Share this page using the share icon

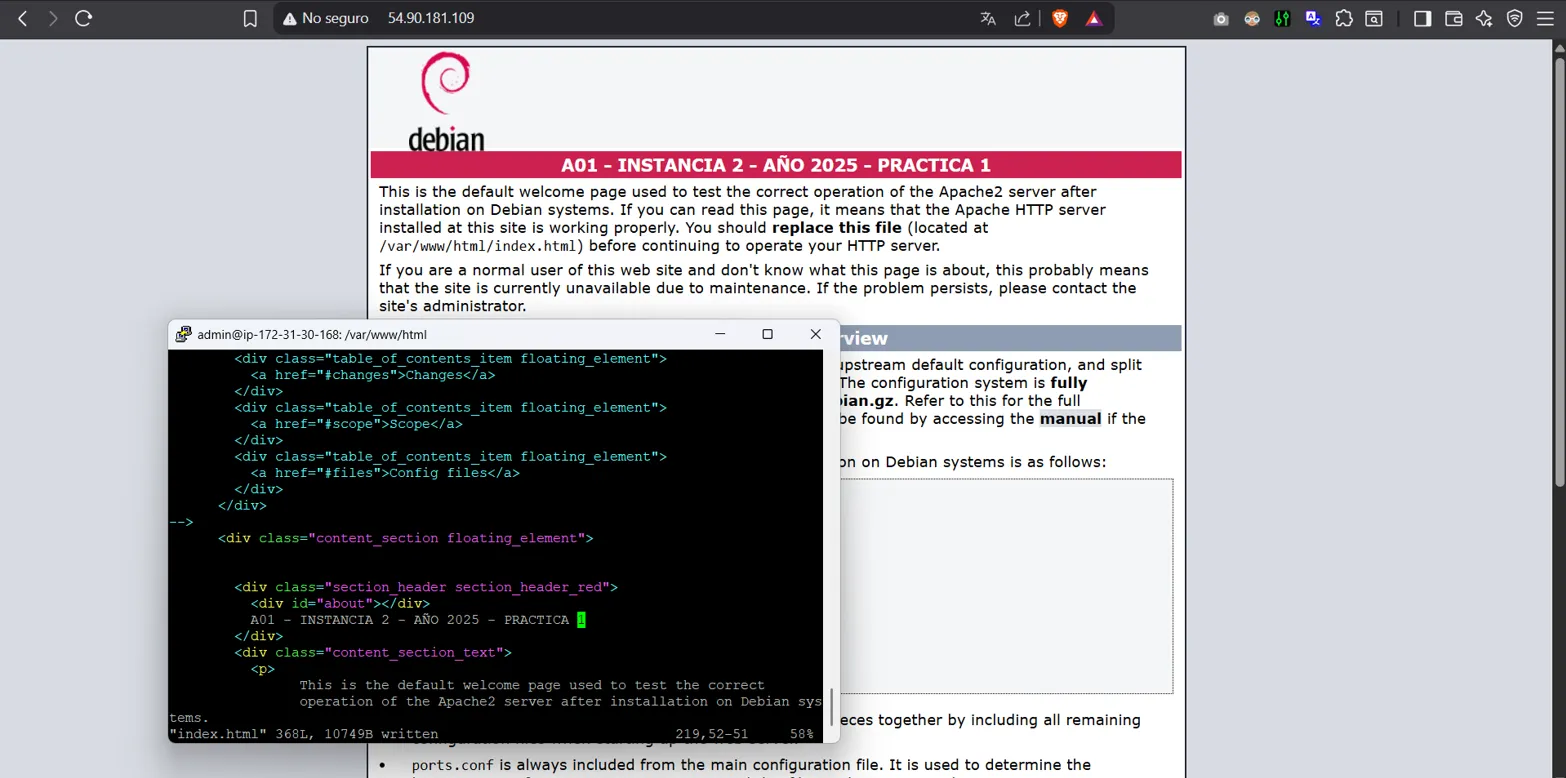(x=1022, y=19)
